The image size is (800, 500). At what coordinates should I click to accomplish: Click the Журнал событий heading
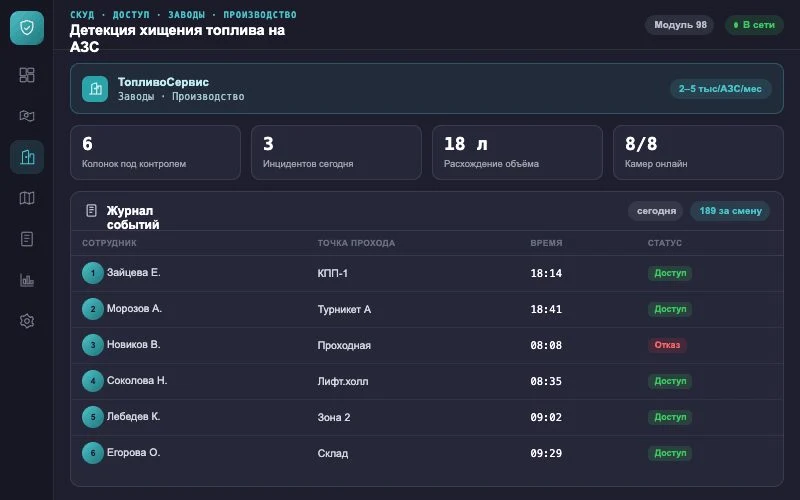[x=133, y=218]
